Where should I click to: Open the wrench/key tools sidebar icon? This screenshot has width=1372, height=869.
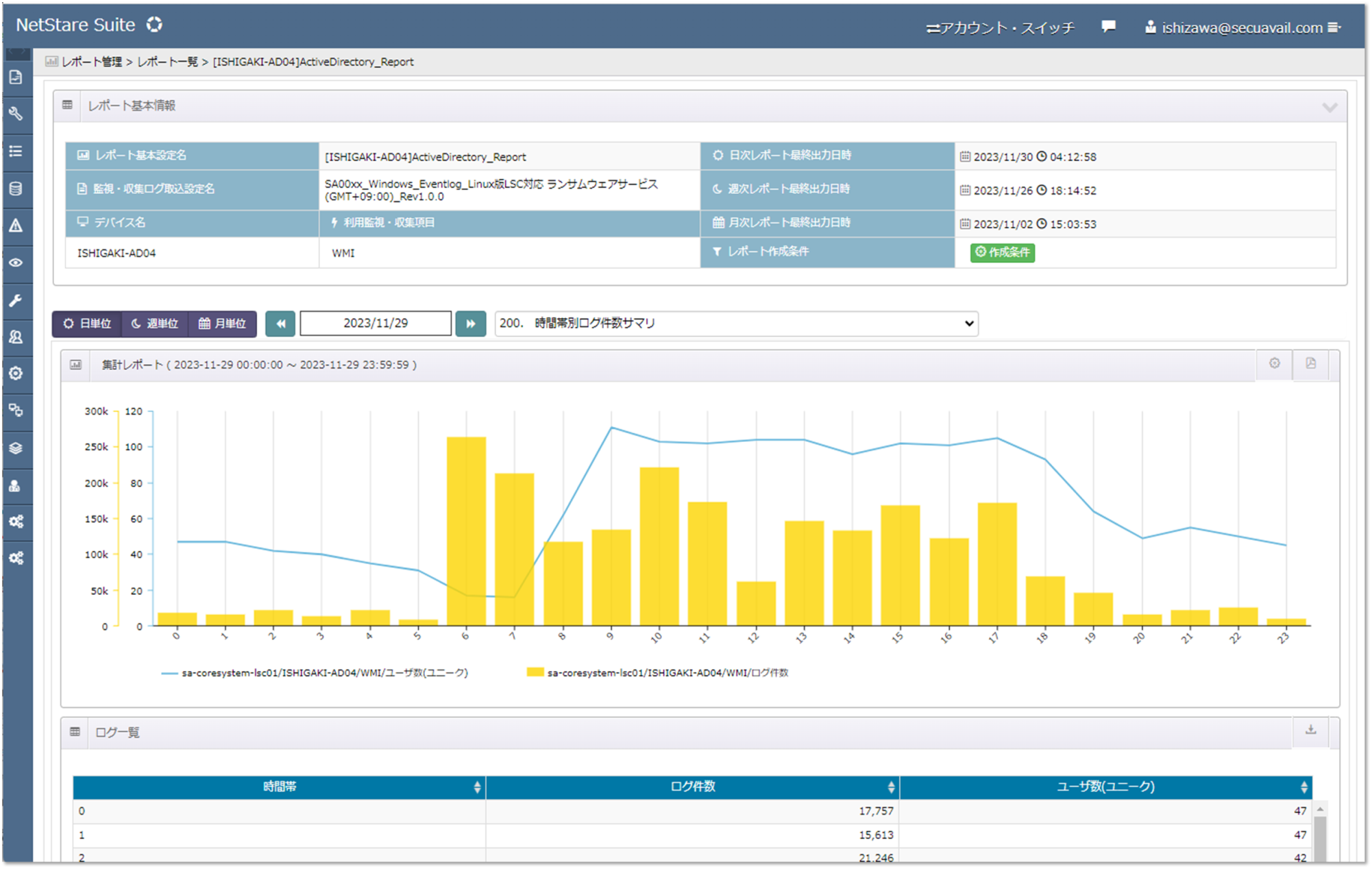[16, 114]
